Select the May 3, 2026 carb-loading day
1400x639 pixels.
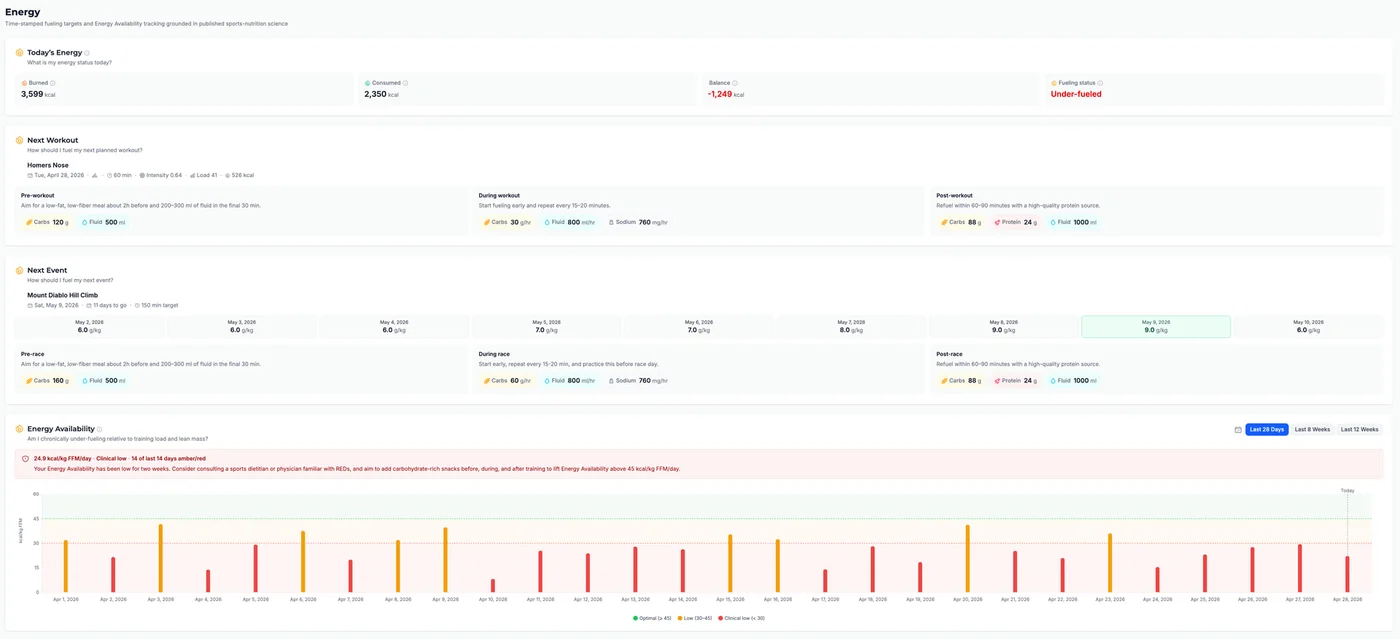242,326
